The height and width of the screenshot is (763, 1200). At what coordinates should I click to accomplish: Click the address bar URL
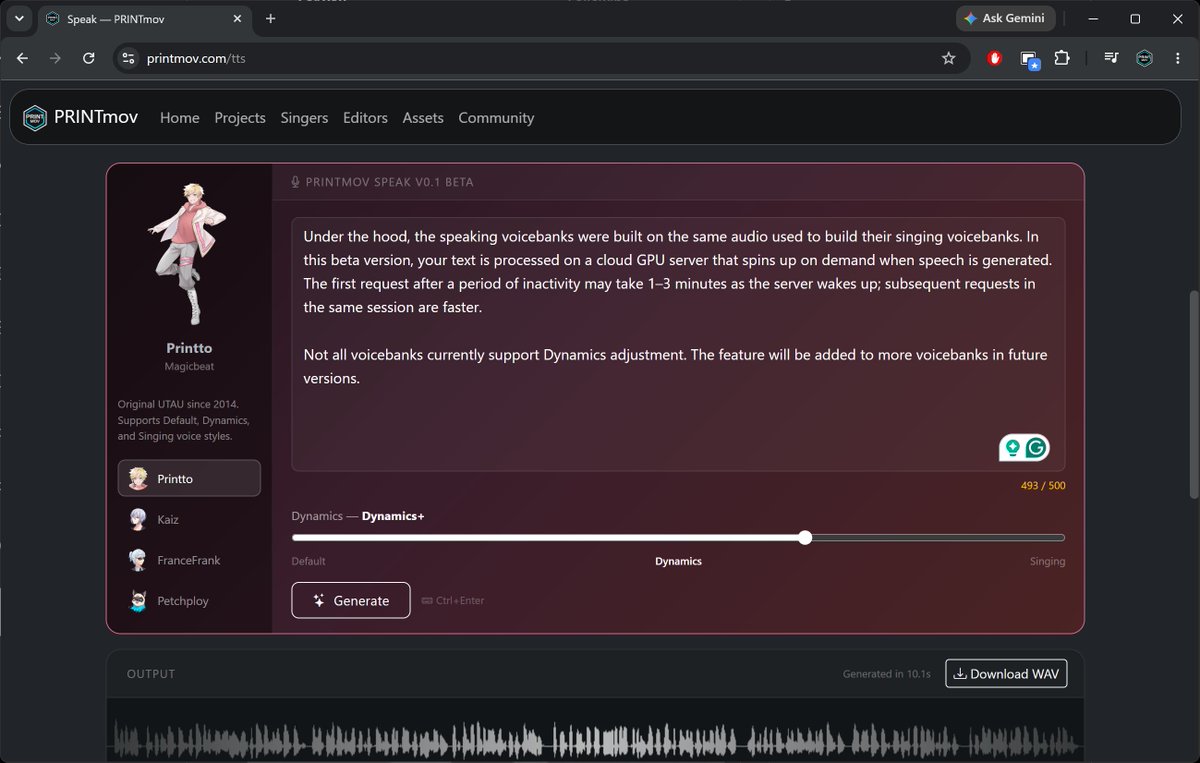click(196, 58)
